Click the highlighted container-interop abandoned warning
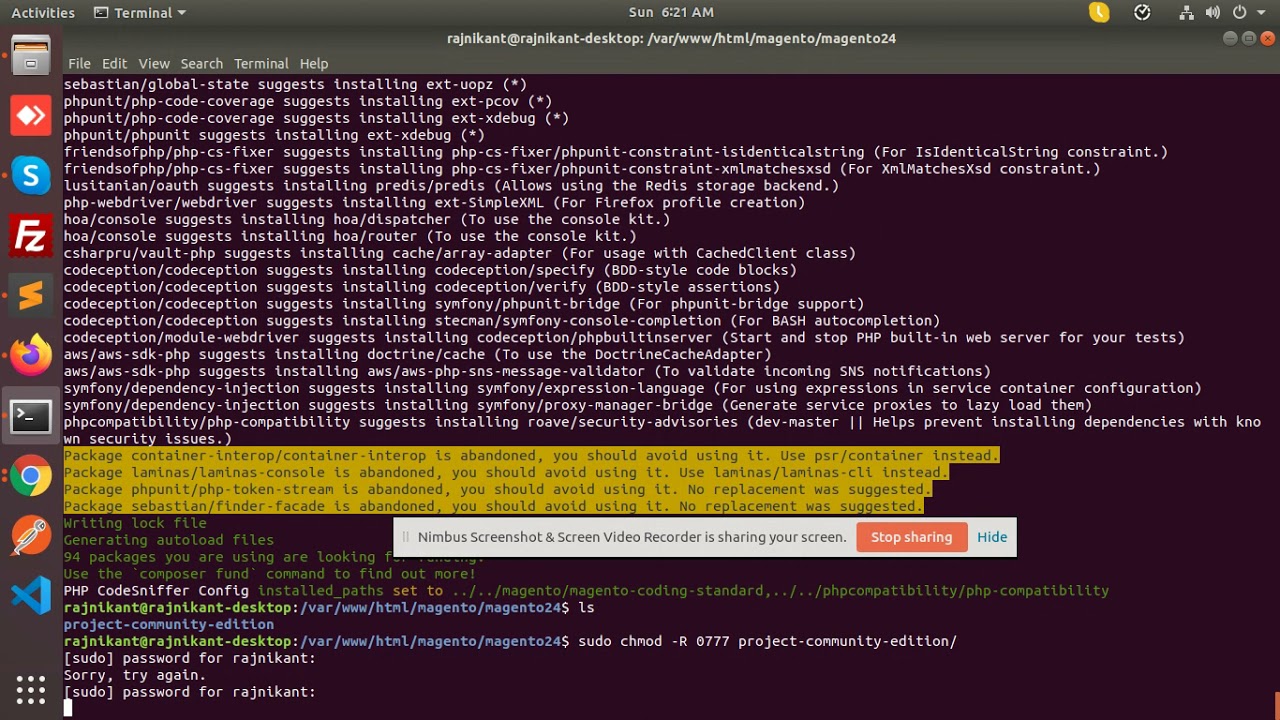 (x=531, y=456)
